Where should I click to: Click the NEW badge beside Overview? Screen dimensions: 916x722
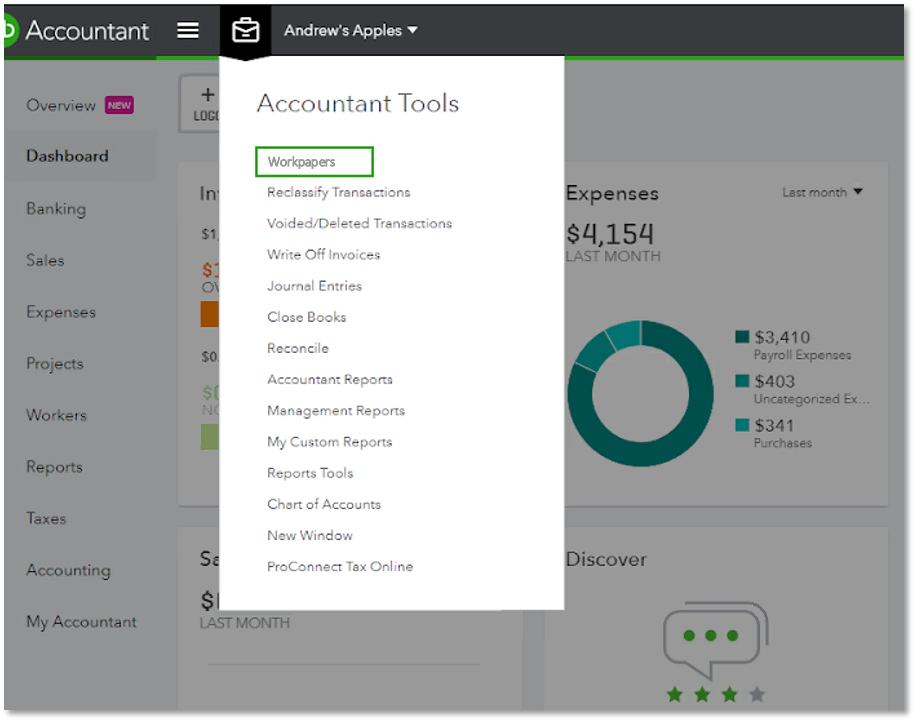tap(119, 105)
